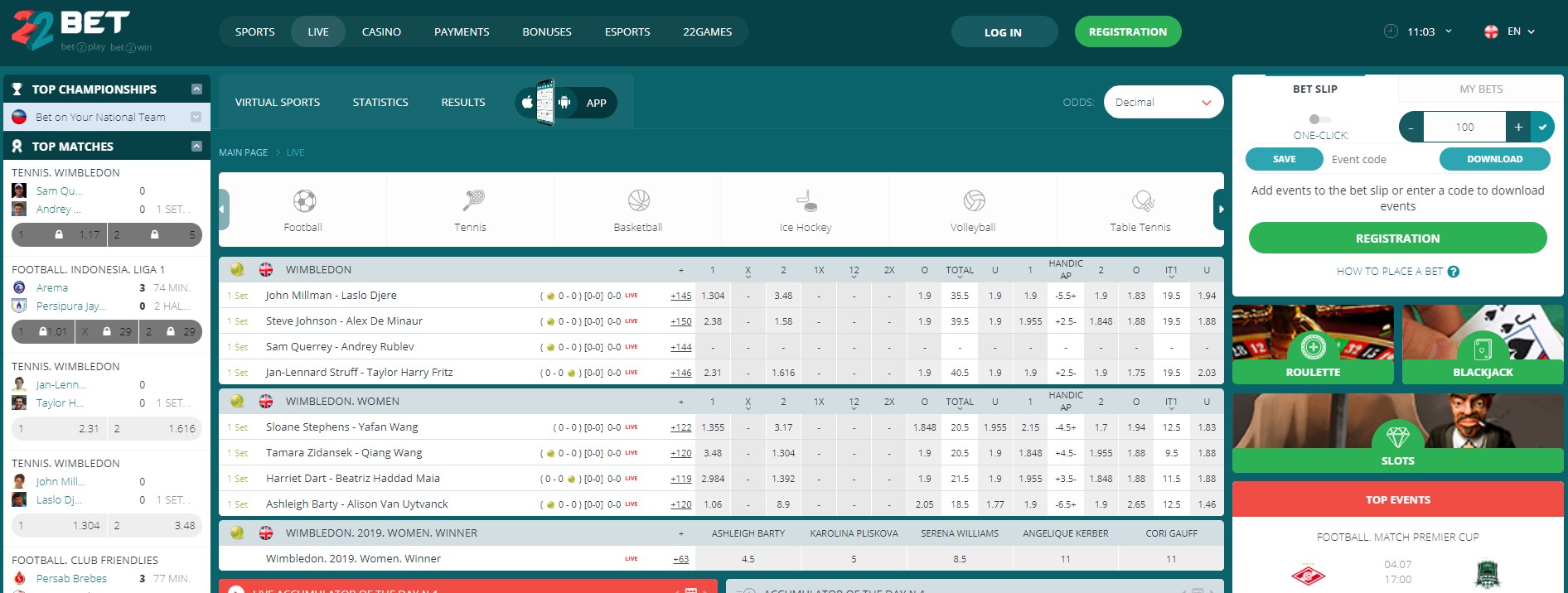Screen dimensions: 1568x593
Task: Open the Statistics page
Action: pyautogui.click(x=380, y=102)
